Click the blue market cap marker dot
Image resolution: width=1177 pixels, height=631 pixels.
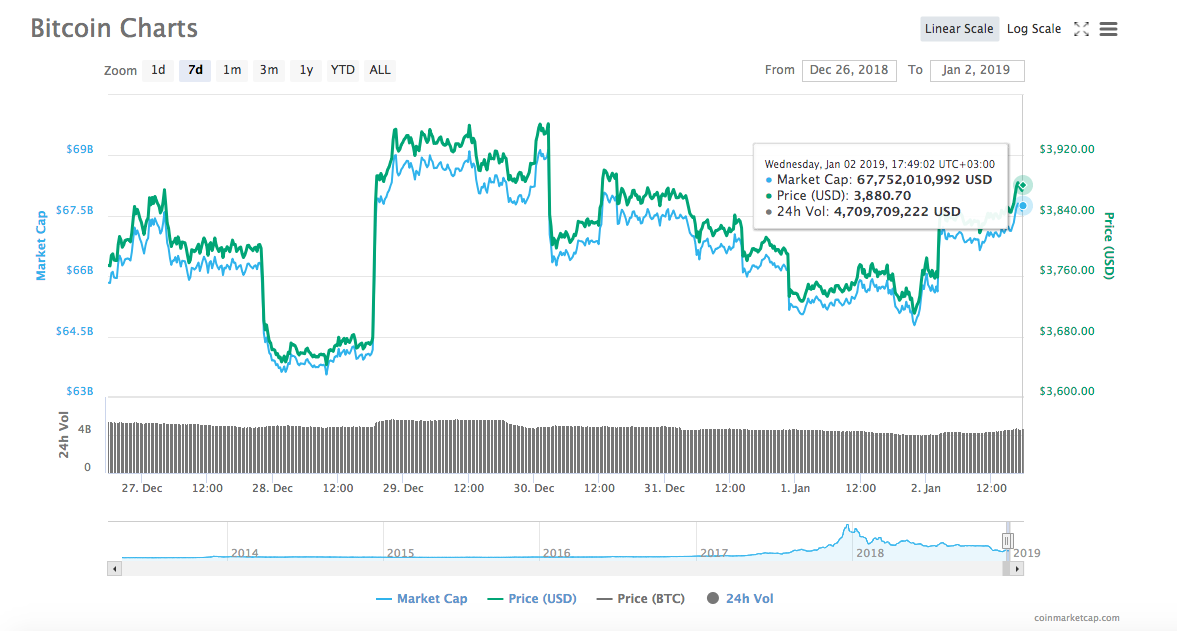tap(1022, 206)
